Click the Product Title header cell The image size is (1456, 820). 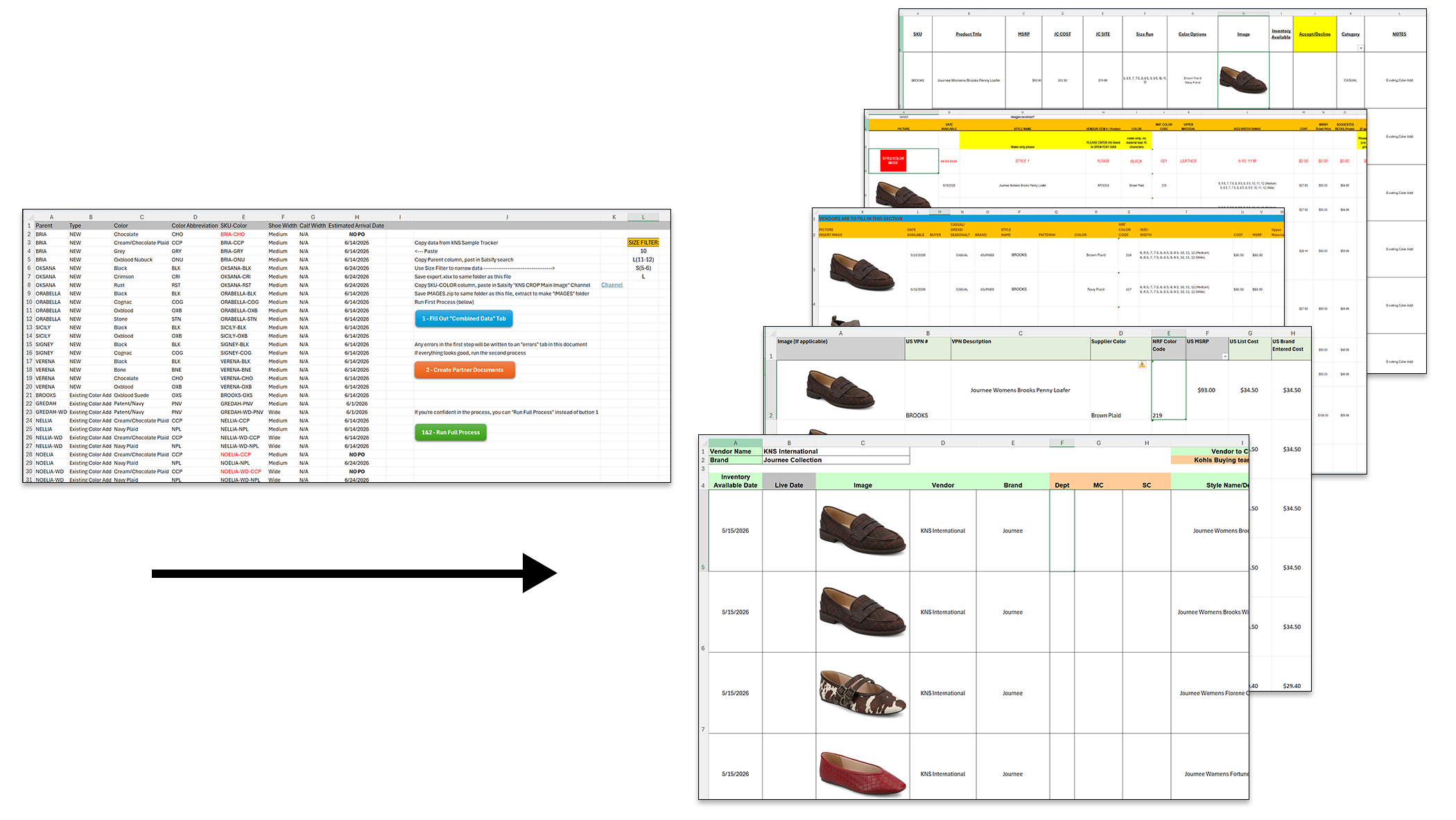(x=969, y=34)
